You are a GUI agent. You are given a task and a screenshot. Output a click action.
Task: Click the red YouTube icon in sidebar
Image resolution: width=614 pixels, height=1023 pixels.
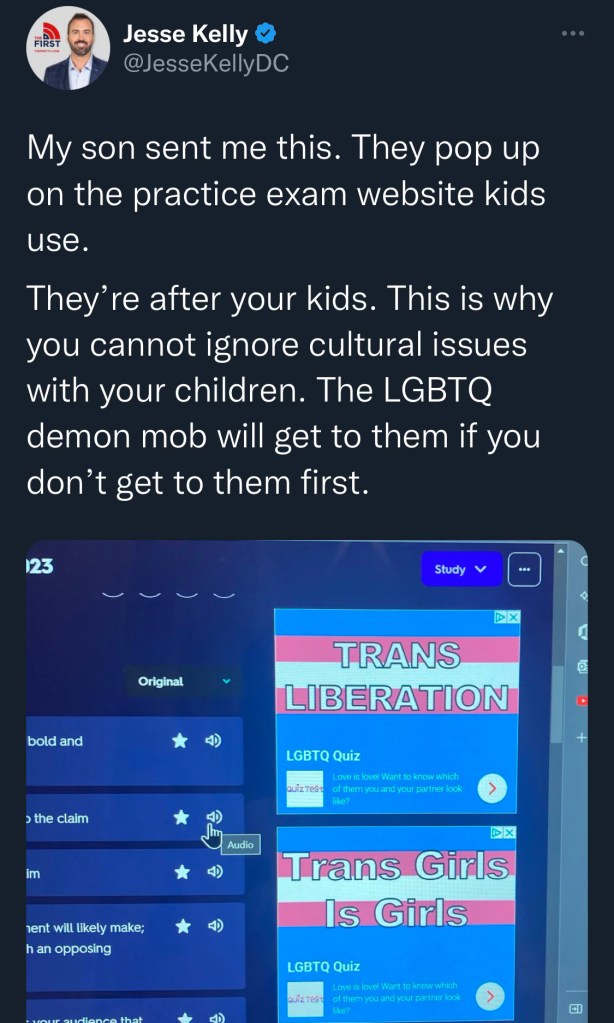pyautogui.click(x=582, y=701)
